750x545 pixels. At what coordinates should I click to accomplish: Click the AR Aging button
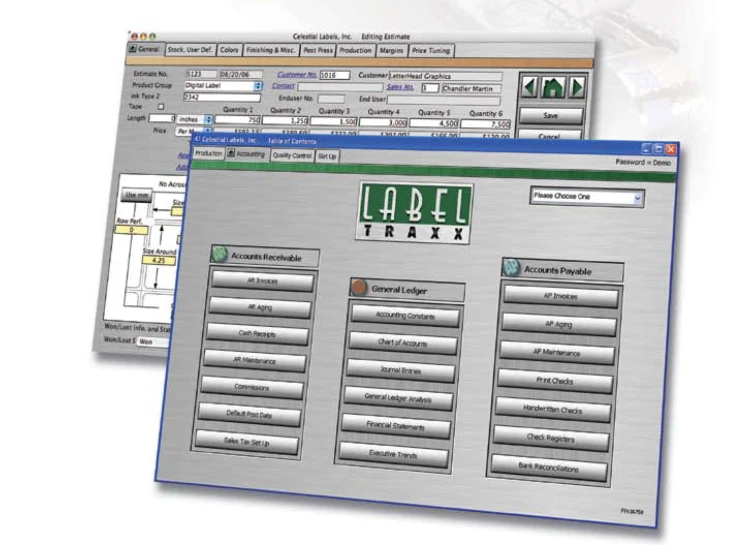[260, 308]
